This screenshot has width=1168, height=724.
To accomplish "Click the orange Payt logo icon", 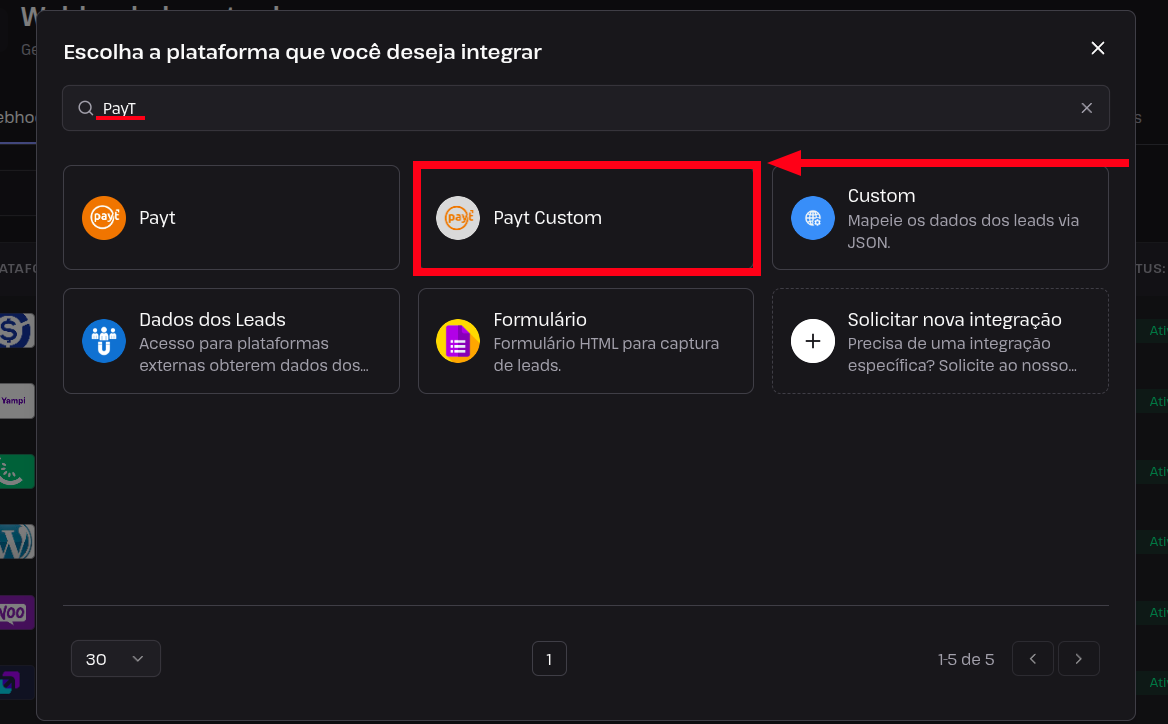I will [104, 217].
